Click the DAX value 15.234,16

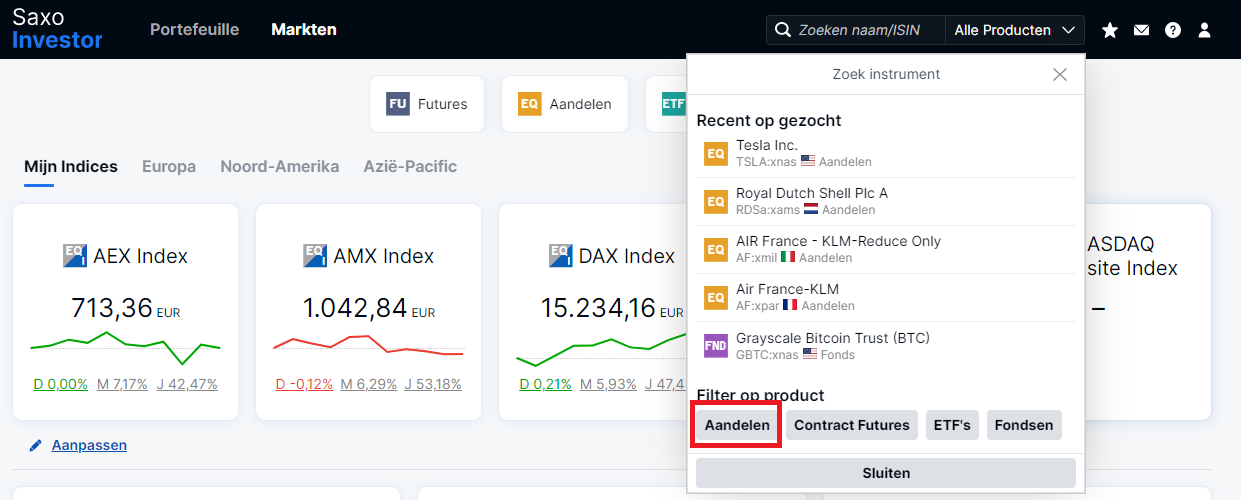coord(598,308)
